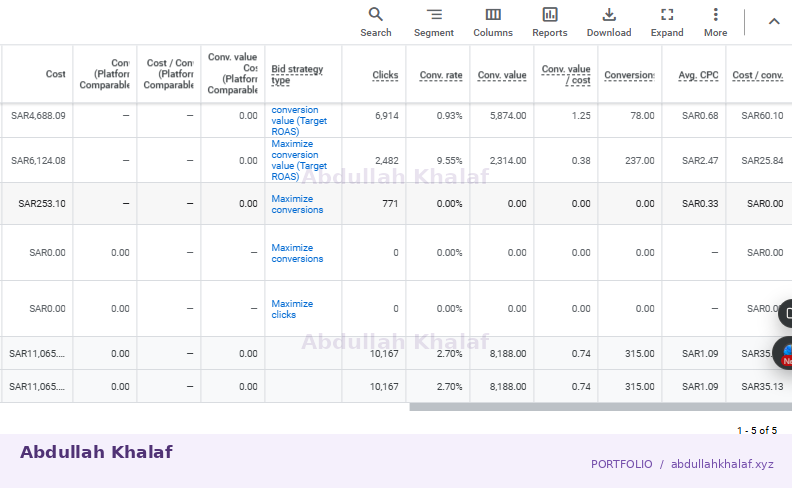Viewport: 792px width, 488px height.
Task: Click the Abdullah Khalaf footer title
Action: click(x=96, y=452)
